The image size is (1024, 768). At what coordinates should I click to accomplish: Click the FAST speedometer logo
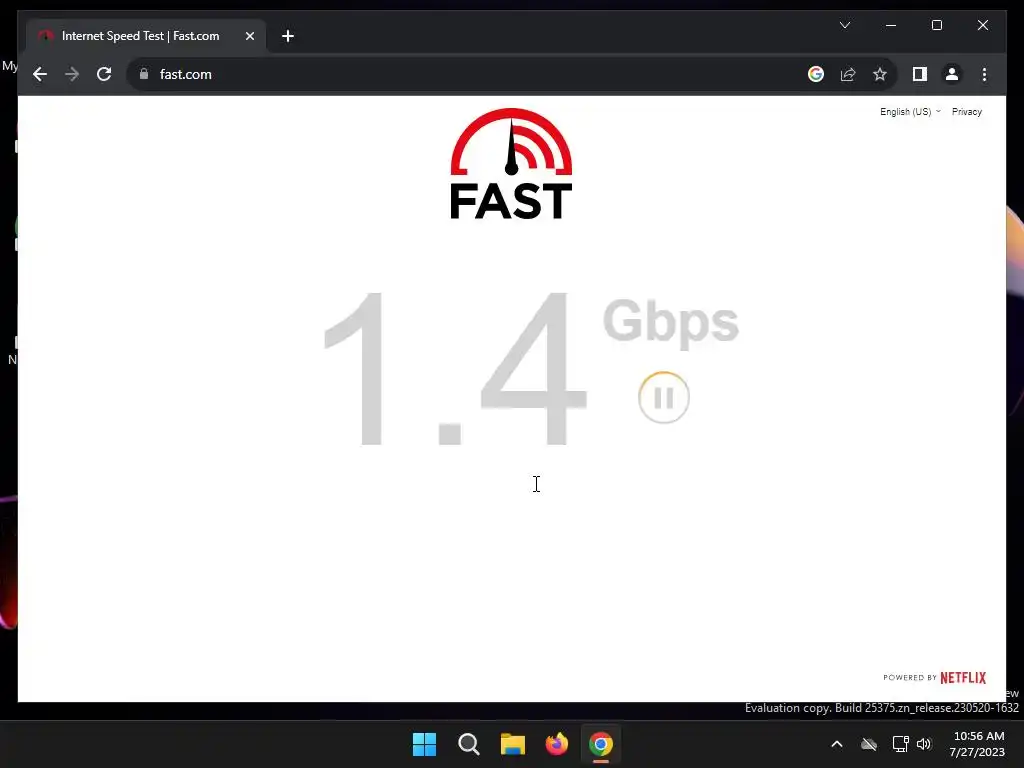(511, 164)
